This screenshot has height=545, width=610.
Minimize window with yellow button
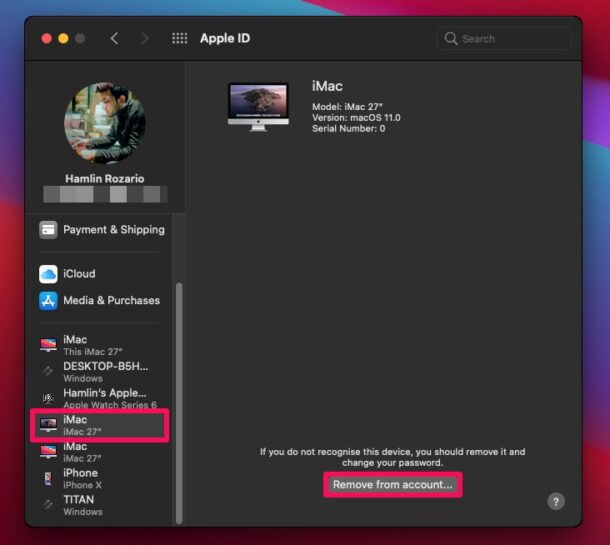pyautogui.click(x=63, y=39)
